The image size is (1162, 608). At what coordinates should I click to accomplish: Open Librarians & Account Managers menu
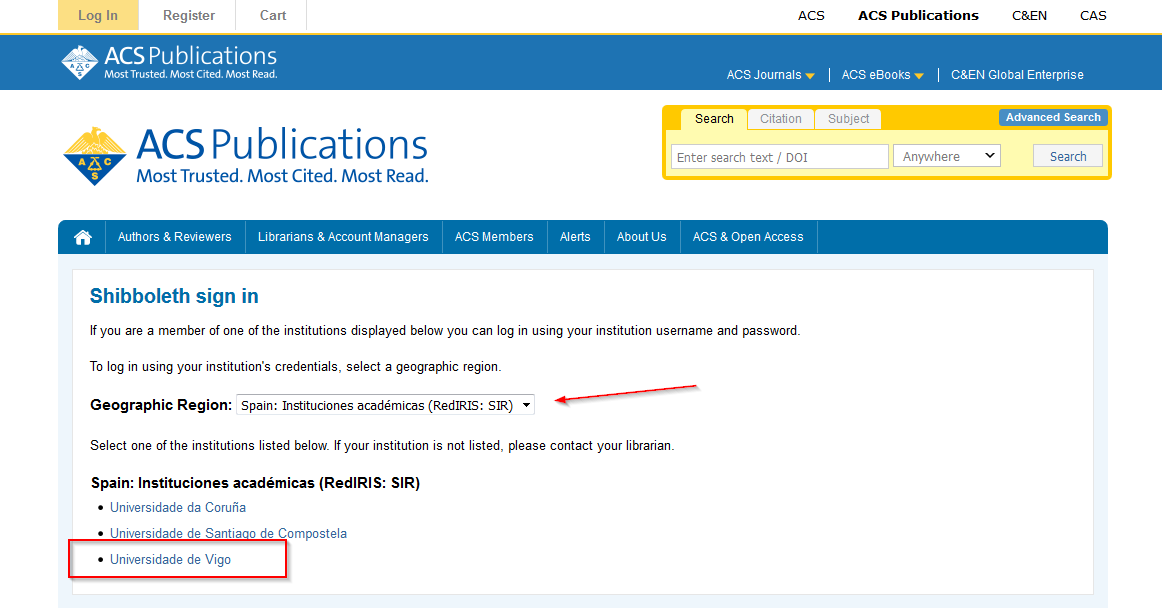click(x=343, y=237)
